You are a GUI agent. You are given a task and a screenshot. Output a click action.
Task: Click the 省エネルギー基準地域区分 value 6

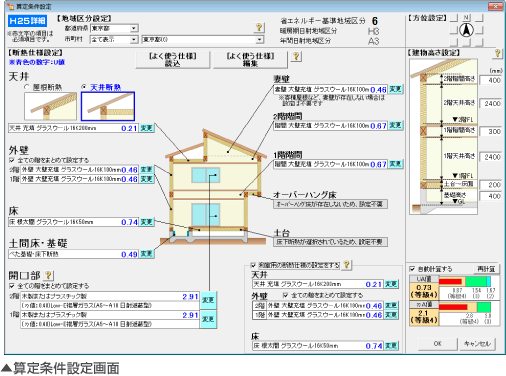pos(375,21)
